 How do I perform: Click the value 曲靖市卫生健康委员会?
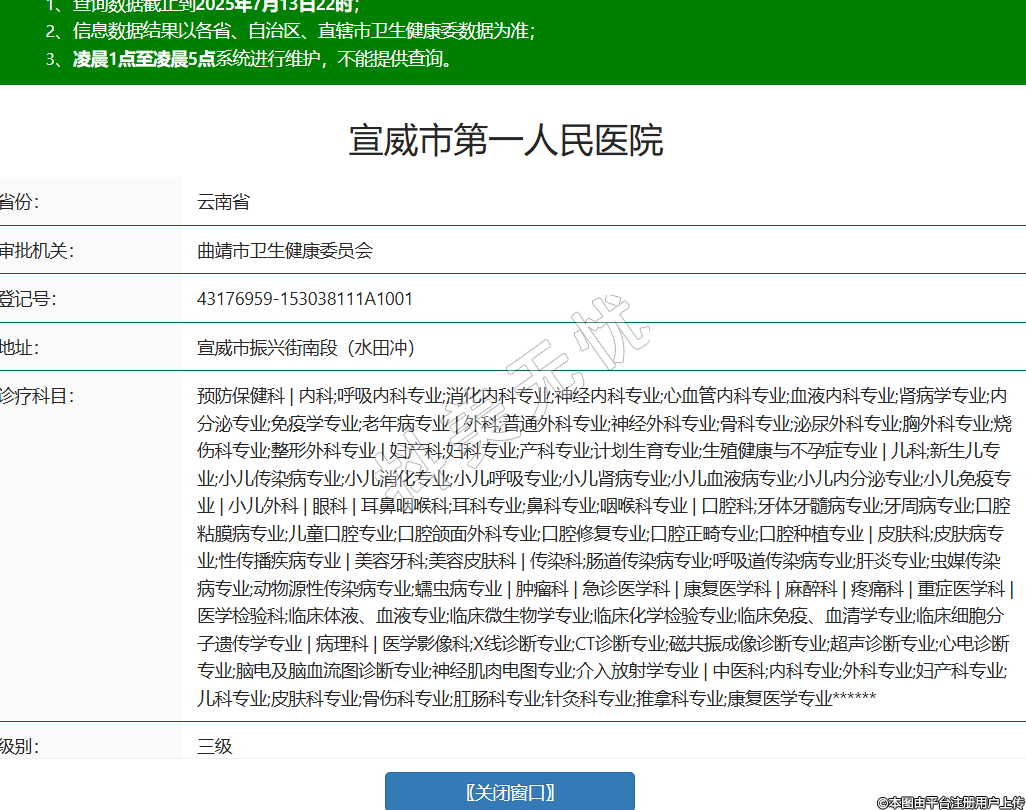coord(285,250)
